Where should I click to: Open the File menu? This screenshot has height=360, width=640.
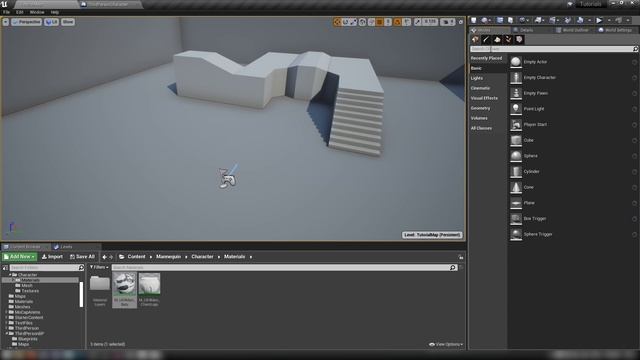pyautogui.click(x=7, y=12)
